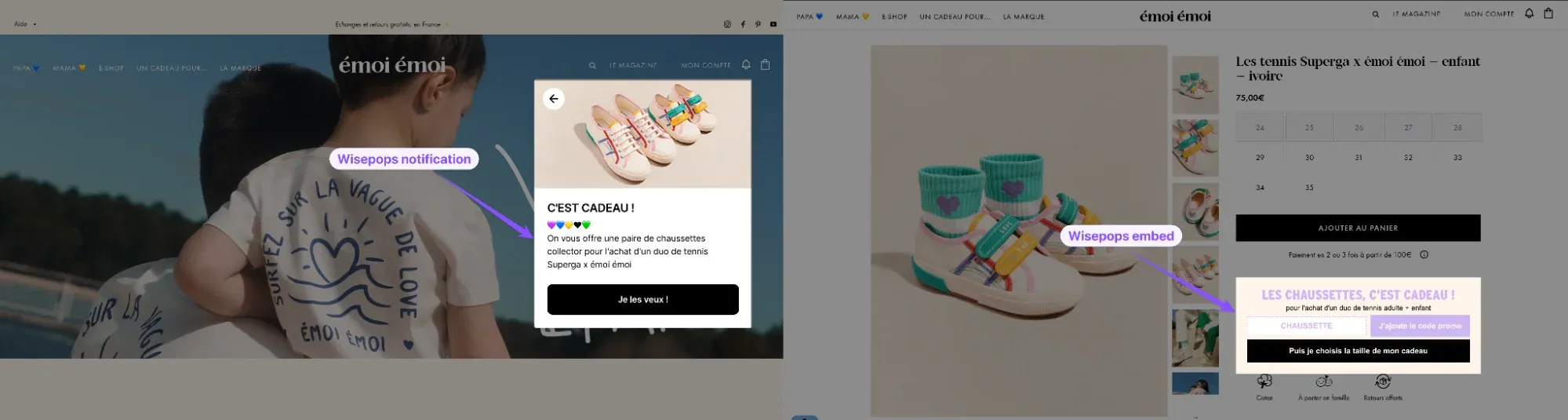
Task: Open UN CADEAU POUR... on left homepage
Action: click(x=172, y=68)
